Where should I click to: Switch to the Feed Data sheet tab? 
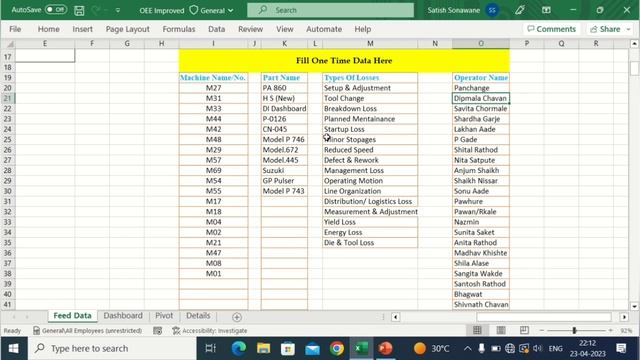(x=72, y=316)
